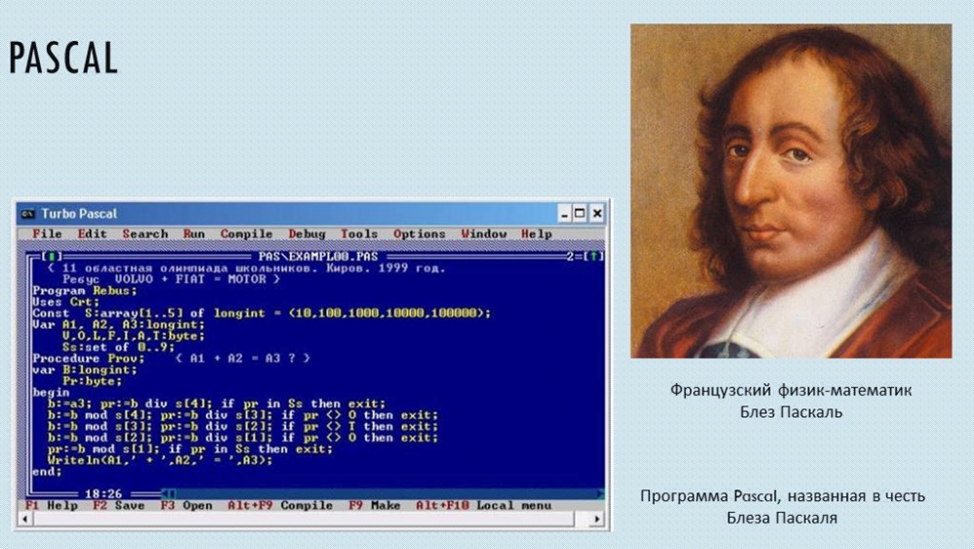Open the Search menu
Viewport: 974px width, 549px height.
tap(145, 234)
